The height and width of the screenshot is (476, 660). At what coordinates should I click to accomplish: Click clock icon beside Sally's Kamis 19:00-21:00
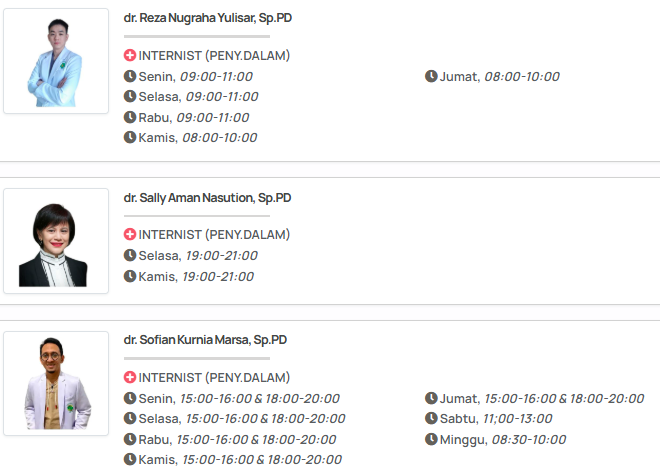[130, 276]
